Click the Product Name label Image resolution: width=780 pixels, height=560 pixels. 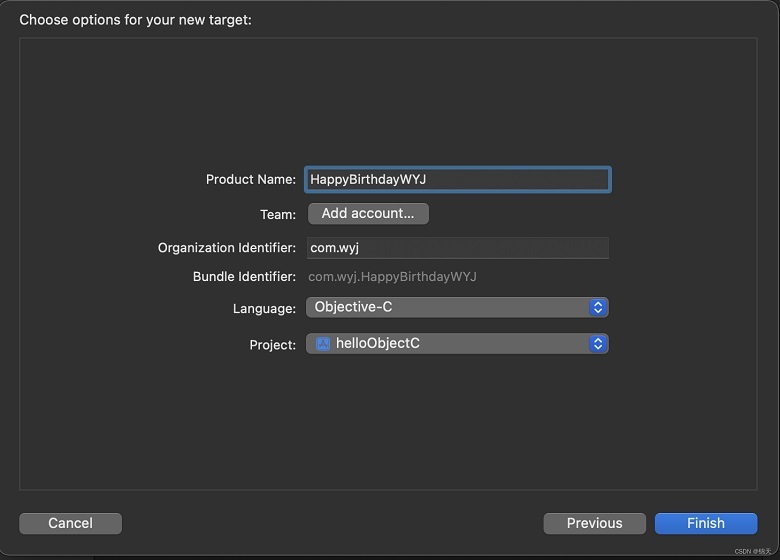point(251,180)
